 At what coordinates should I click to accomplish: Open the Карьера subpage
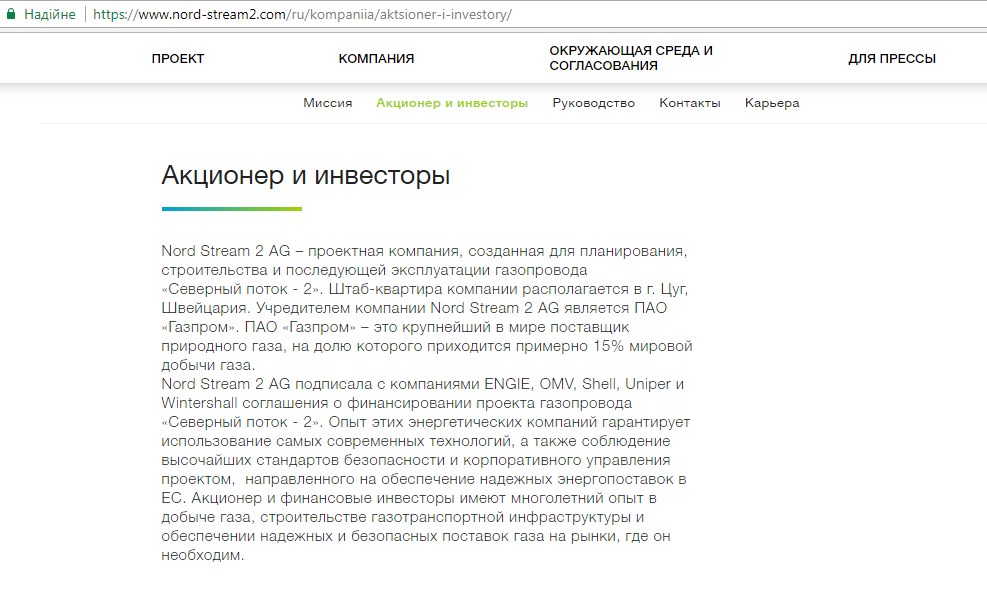point(772,103)
